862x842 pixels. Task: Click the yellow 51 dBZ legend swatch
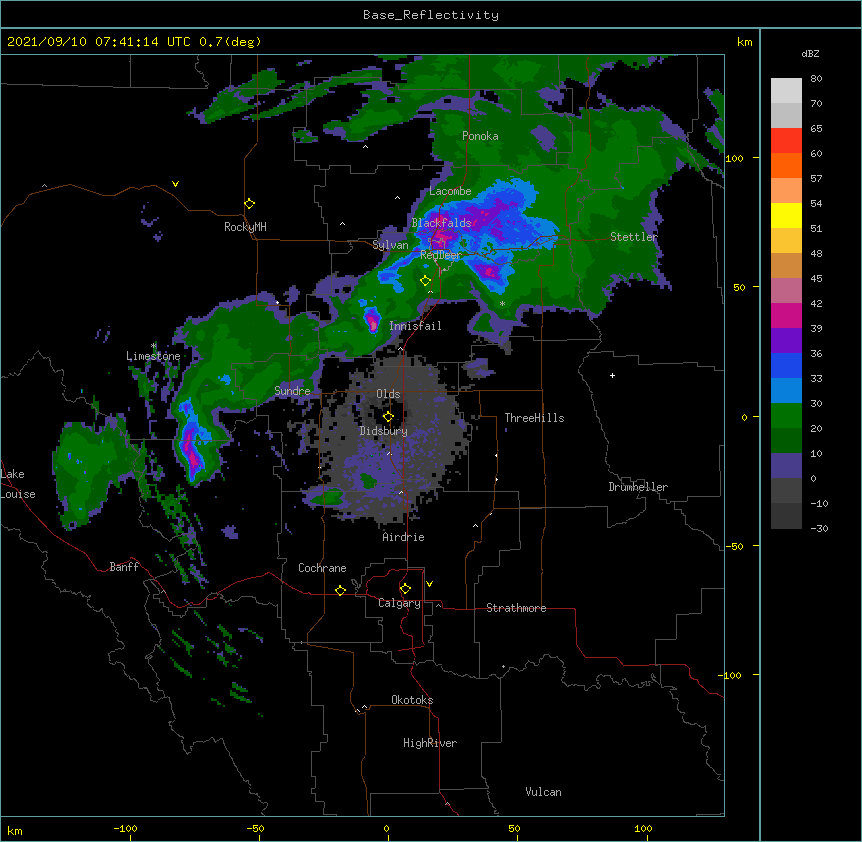[x=786, y=215]
